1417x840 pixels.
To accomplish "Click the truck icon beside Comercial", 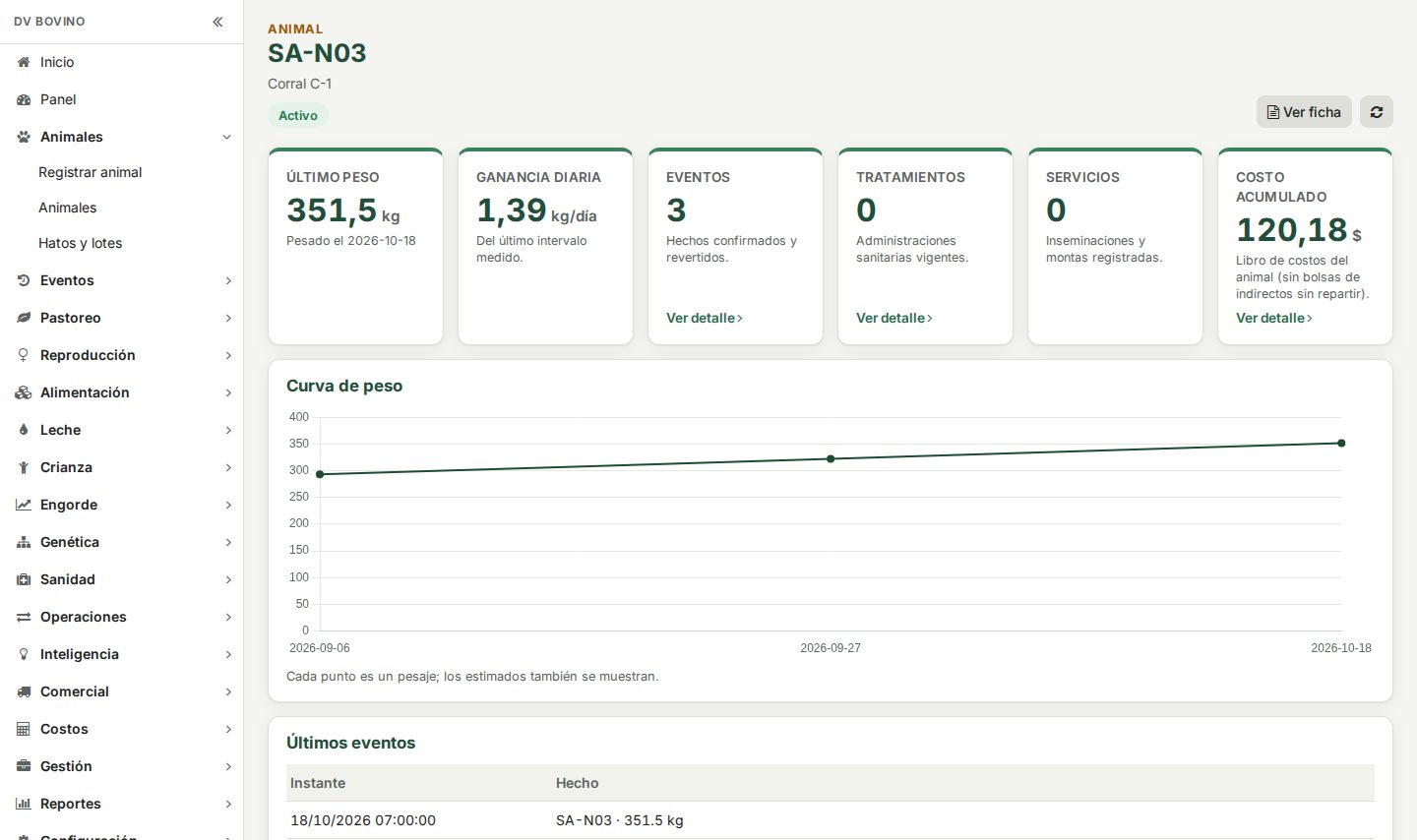I will [x=24, y=691].
